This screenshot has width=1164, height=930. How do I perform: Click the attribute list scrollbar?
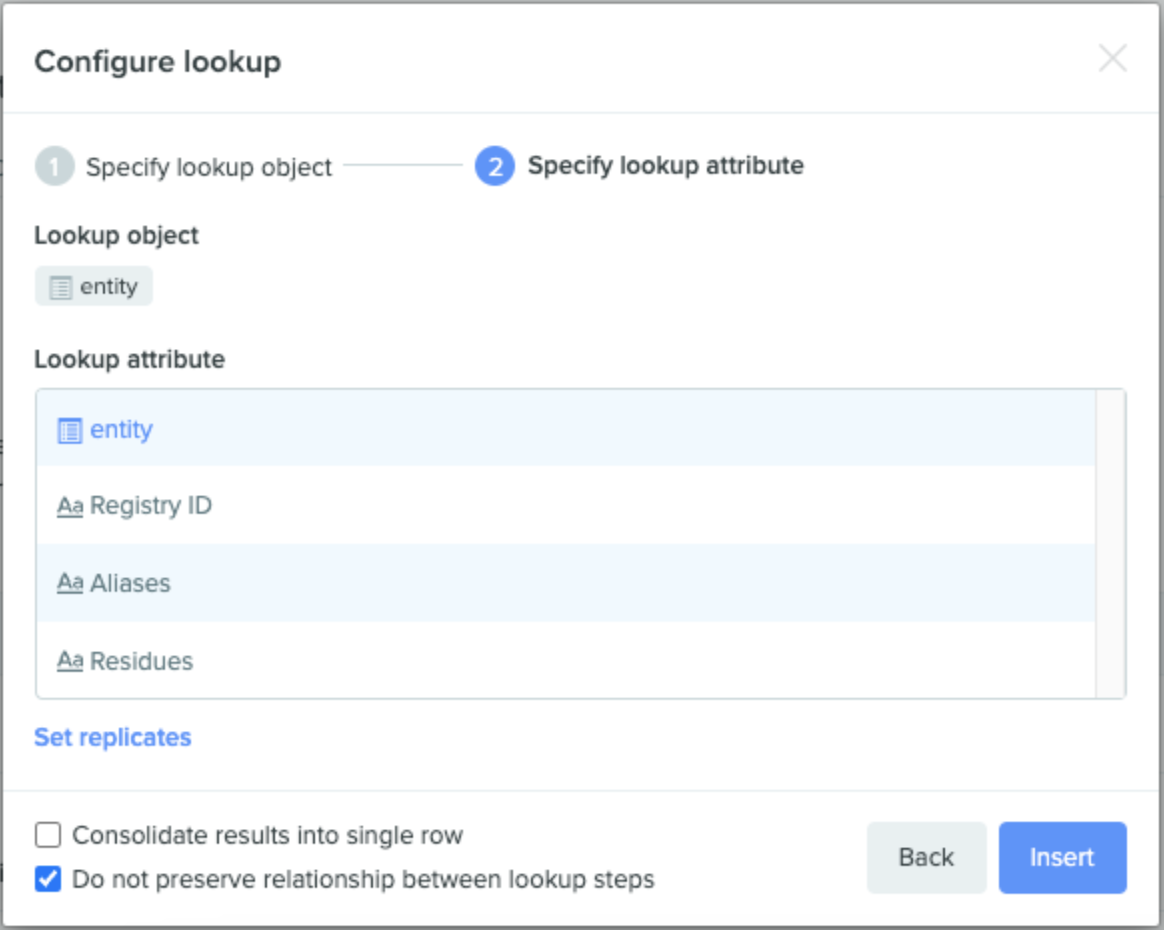[1111, 544]
